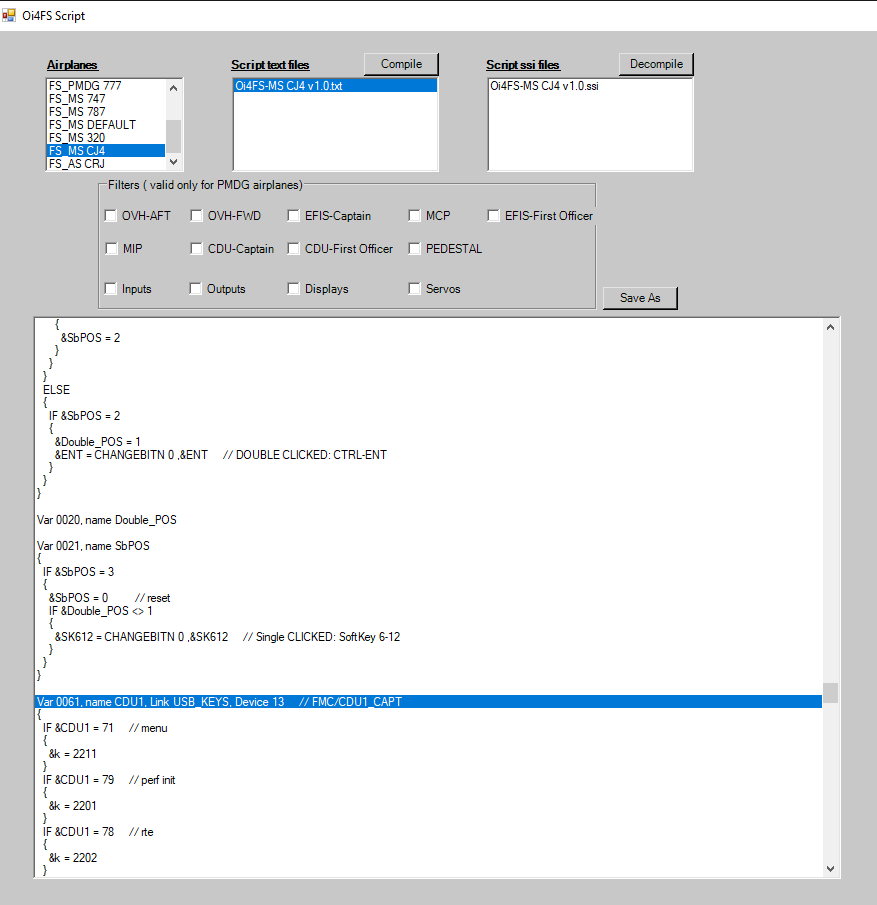Check the Servos filter
This screenshot has height=905, width=877.
[414, 288]
